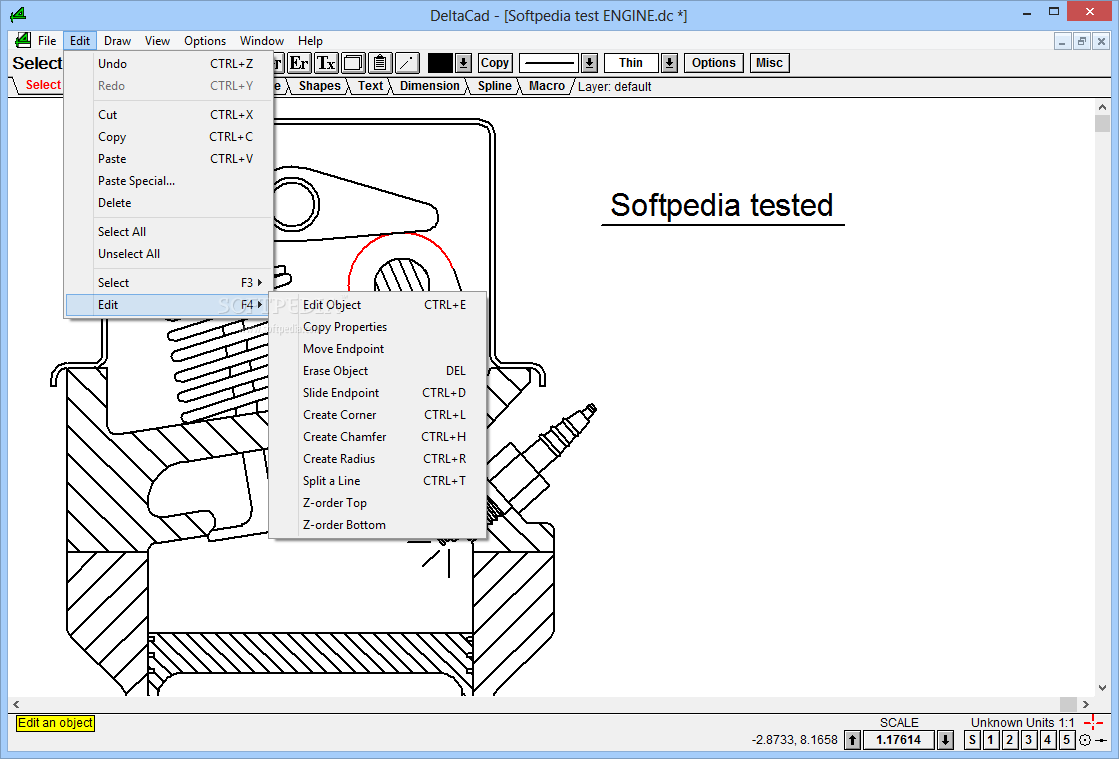Viewport: 1119px width, 759px height.
Task: Choose Cut from the Edit menu
Action: click(x=168, y=114)
